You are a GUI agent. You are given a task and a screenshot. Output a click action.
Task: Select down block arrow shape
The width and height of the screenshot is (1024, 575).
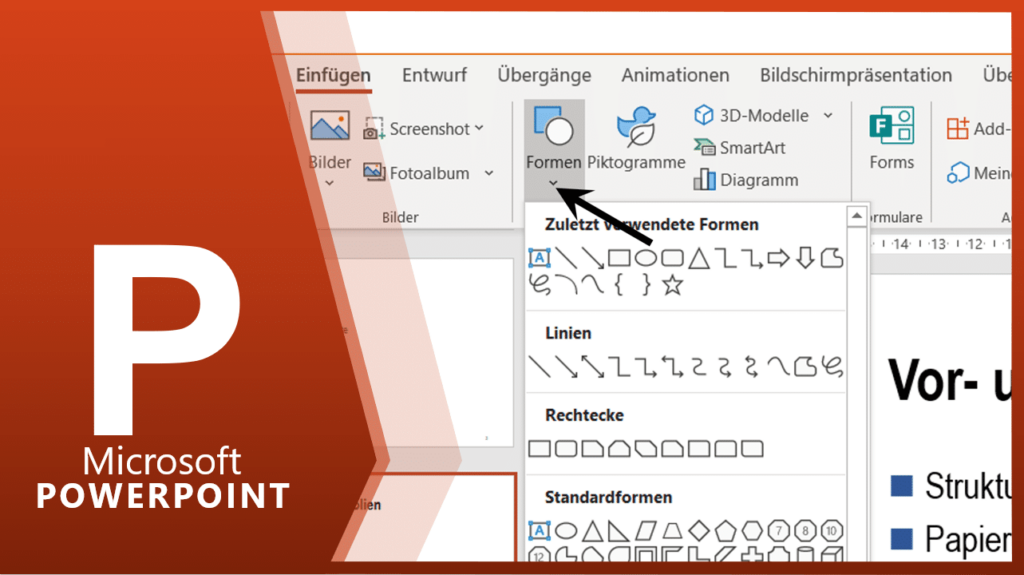point(805,258)
